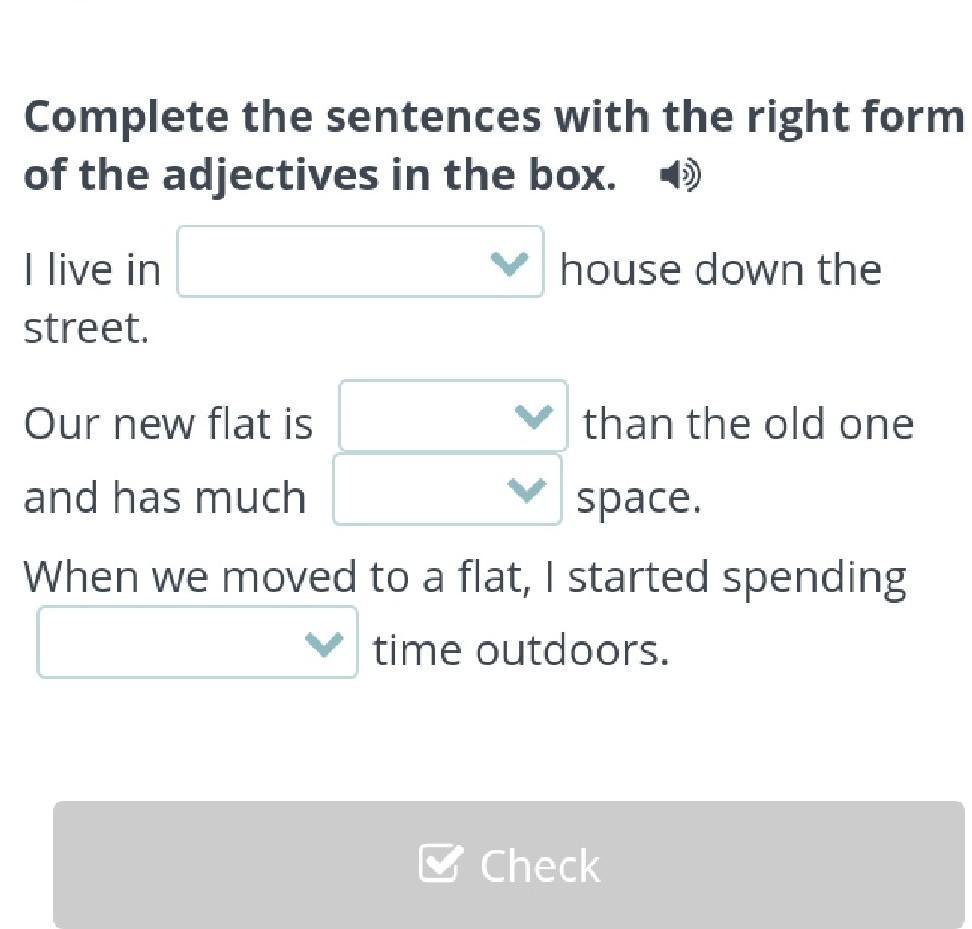The image size is (972, 929).
Task: Click the text "Our new flat is"
Action: (168, 424)
